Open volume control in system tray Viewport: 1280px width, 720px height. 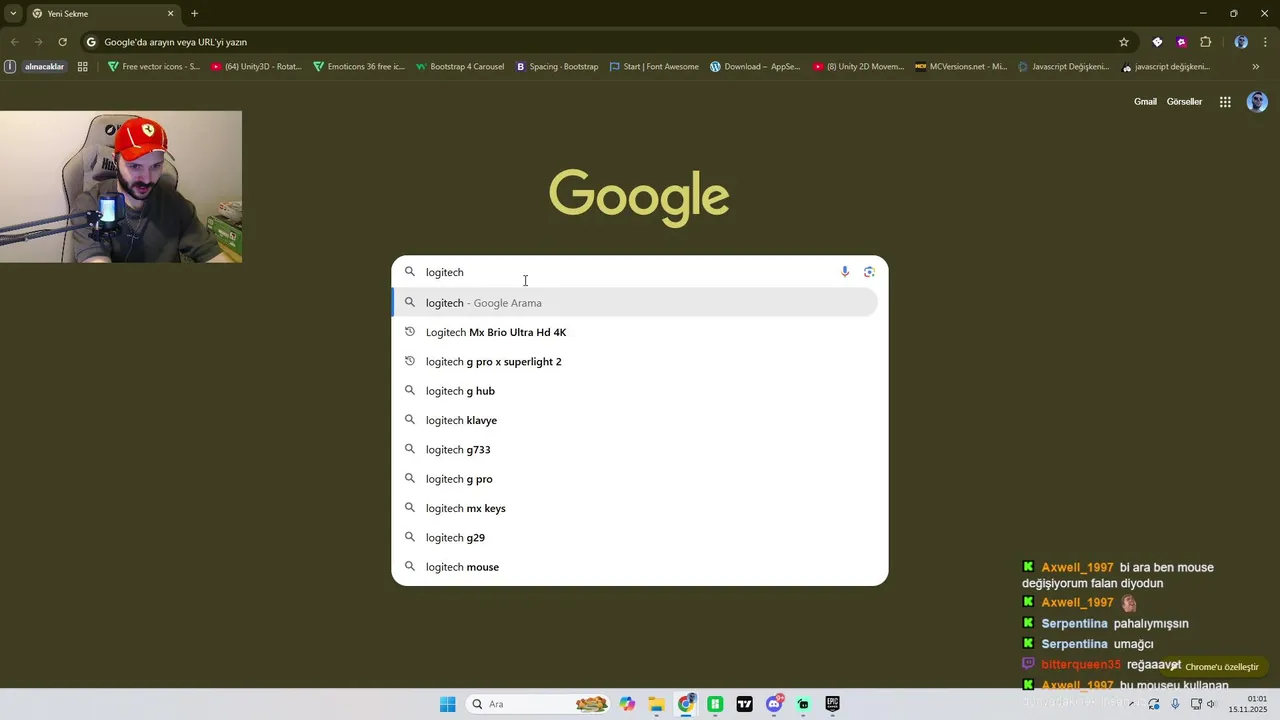[1211, 704]
